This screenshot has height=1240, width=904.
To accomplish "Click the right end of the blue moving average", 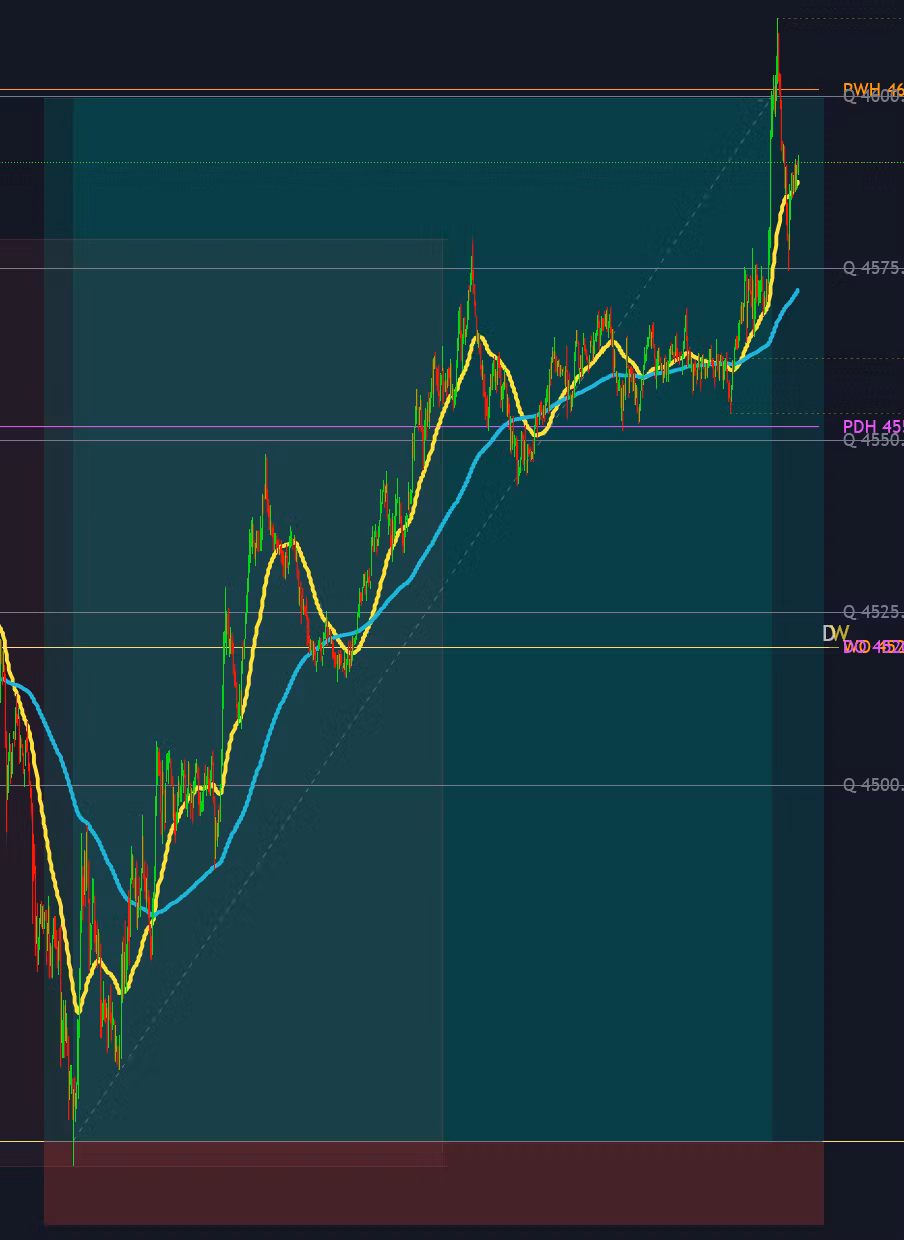I will pyautogui.click(x=797, y=290).
